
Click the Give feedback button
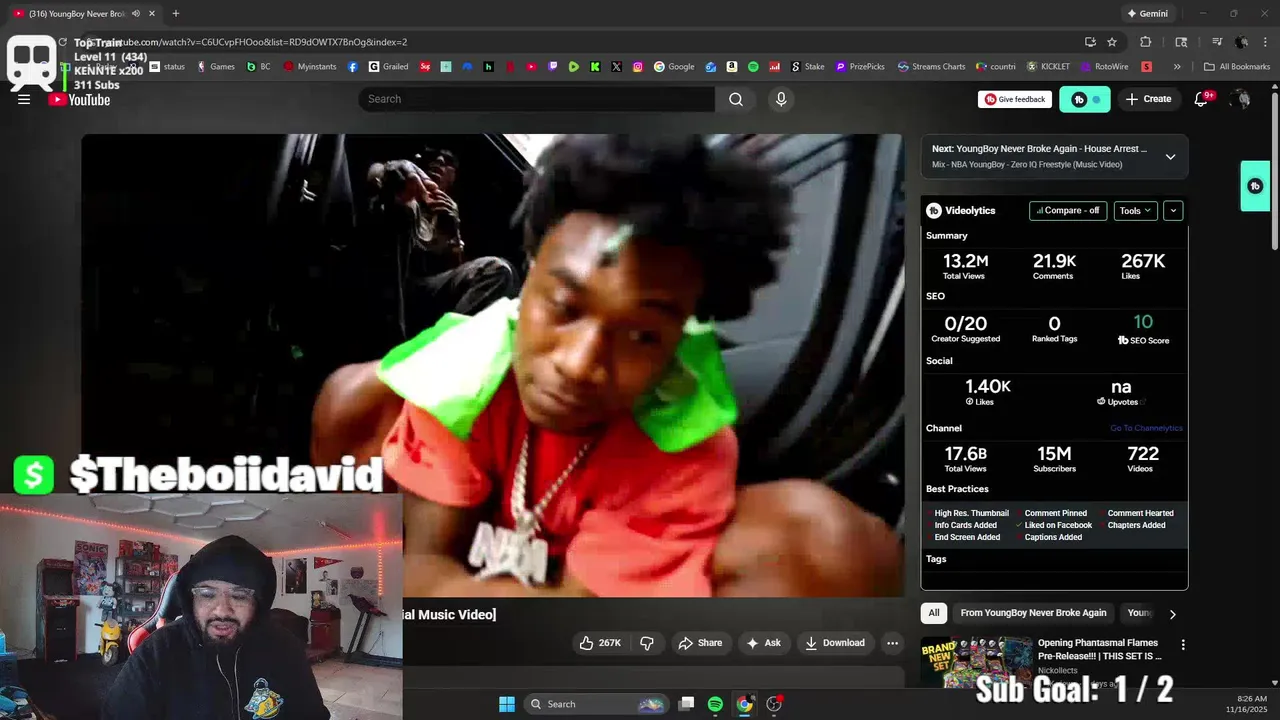[1014, 99]
